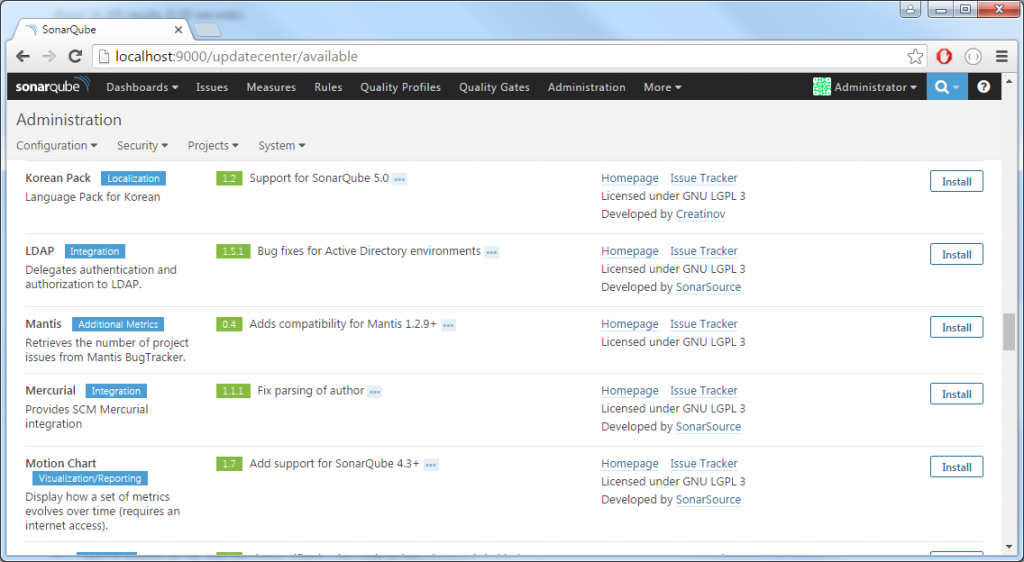Visit the Creatinov developer link
Screen dimensions: 1024x562
(700, 214)
